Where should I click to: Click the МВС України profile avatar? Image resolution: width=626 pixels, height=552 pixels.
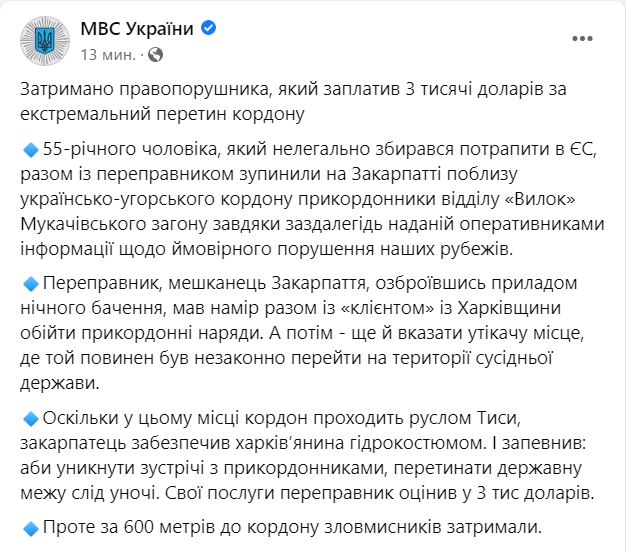coord(44,40)
